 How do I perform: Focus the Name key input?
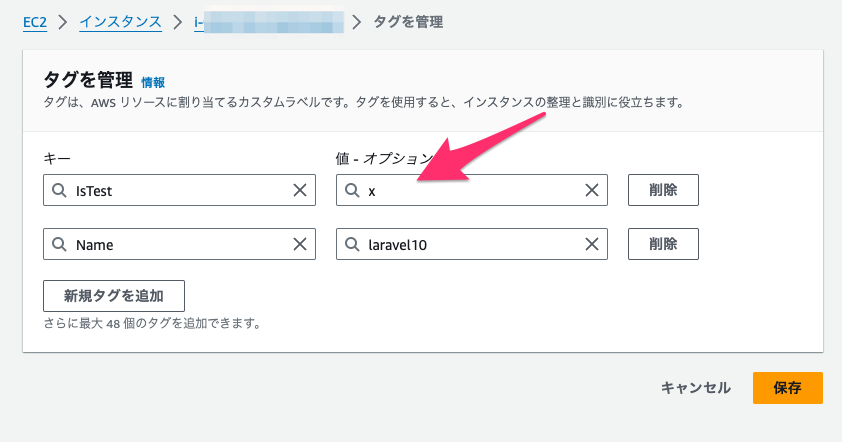179,244
